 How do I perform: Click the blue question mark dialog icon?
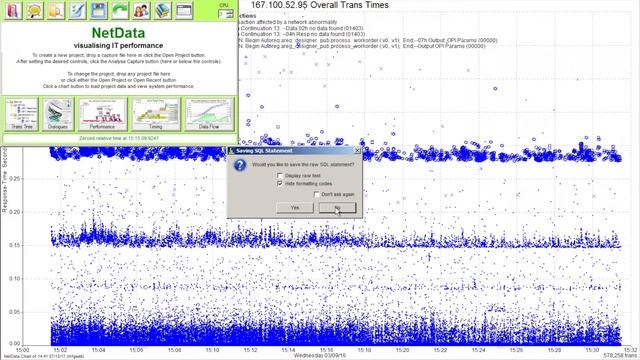tap(240, 165)
